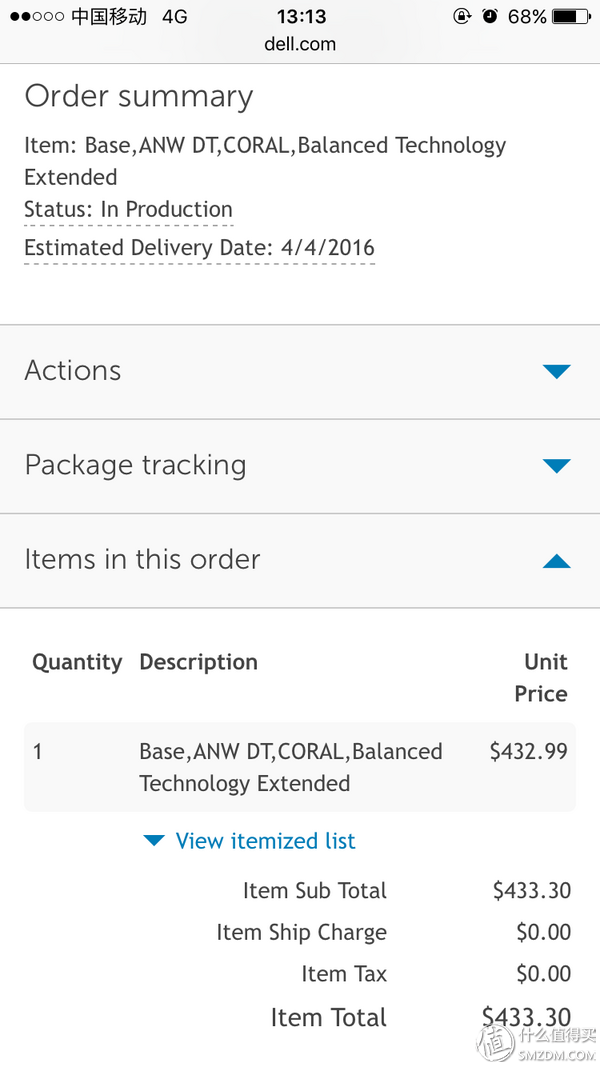Open View itemized list link

click(265, 840)
